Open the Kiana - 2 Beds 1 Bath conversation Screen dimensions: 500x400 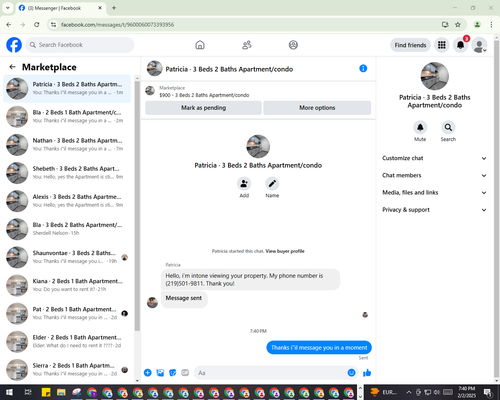67,285
